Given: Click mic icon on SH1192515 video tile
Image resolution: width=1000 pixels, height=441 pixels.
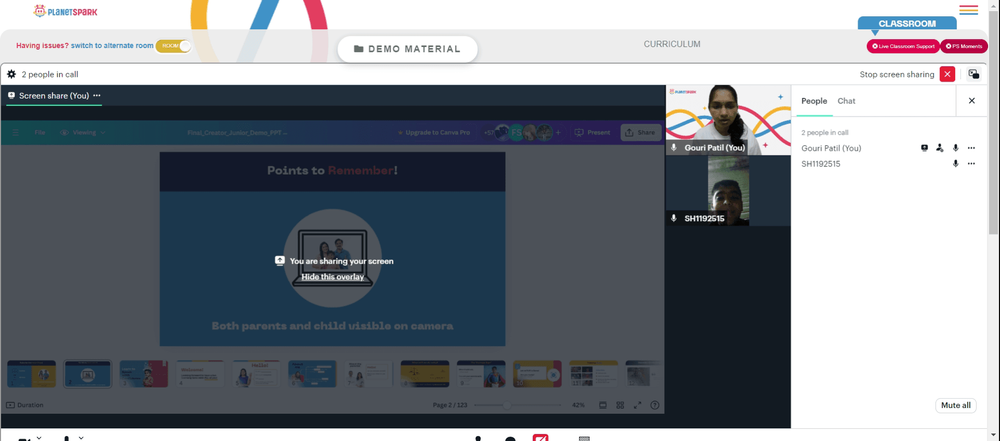Looking at the screenshot, I should pyautogui.click(x=673, y=218).
